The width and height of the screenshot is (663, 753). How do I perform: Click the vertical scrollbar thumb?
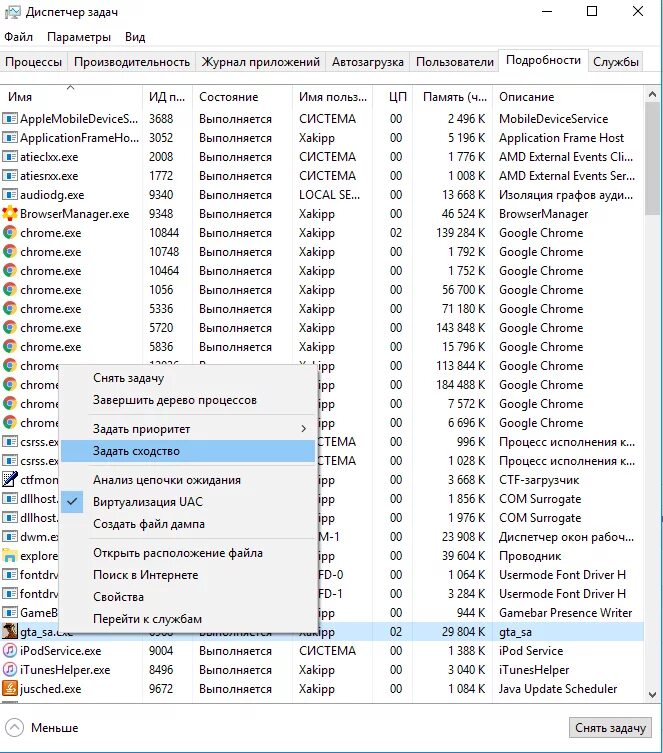(652, 158)
